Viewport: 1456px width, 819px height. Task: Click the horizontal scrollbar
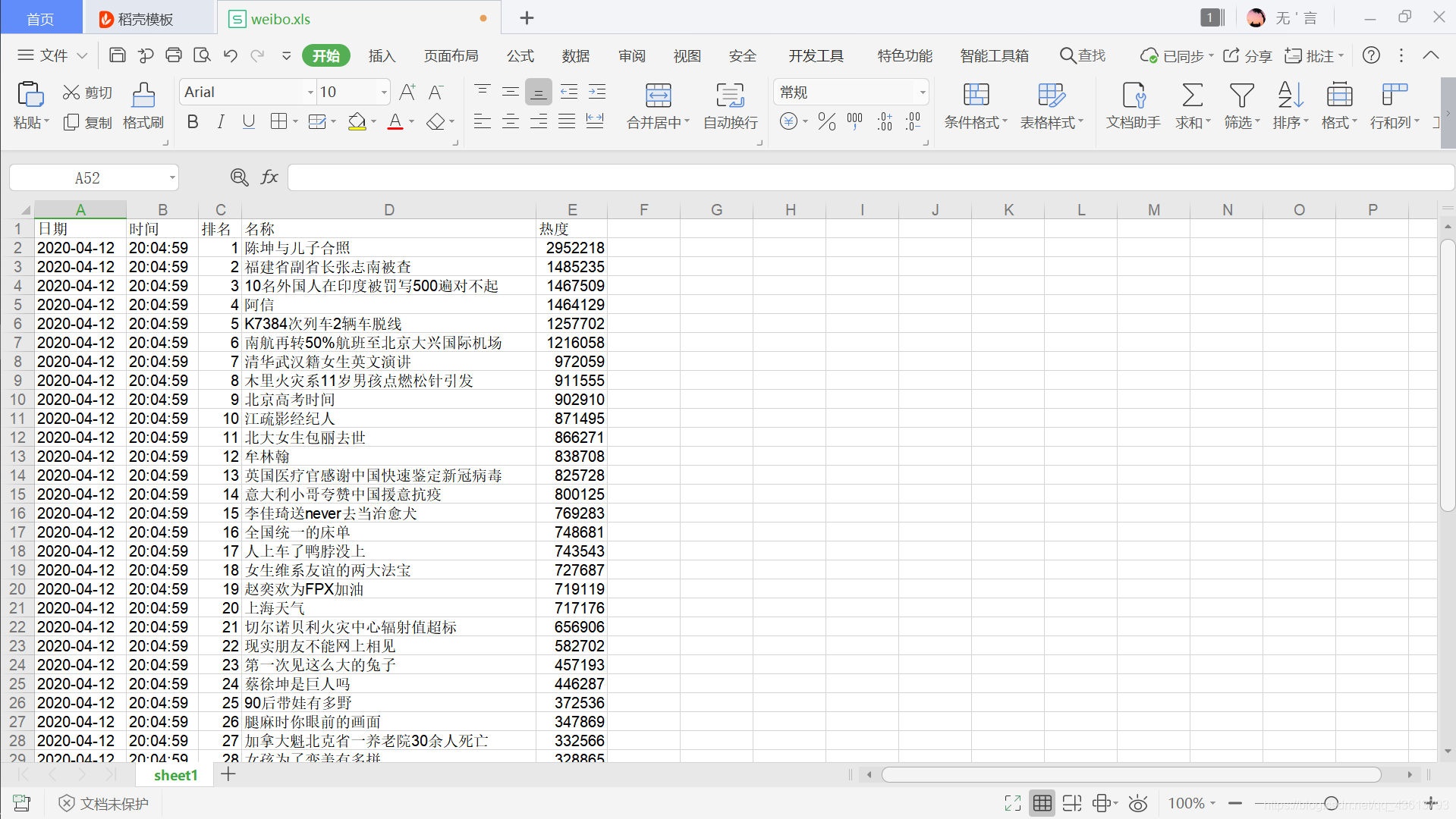click(x=1131, y=774)
